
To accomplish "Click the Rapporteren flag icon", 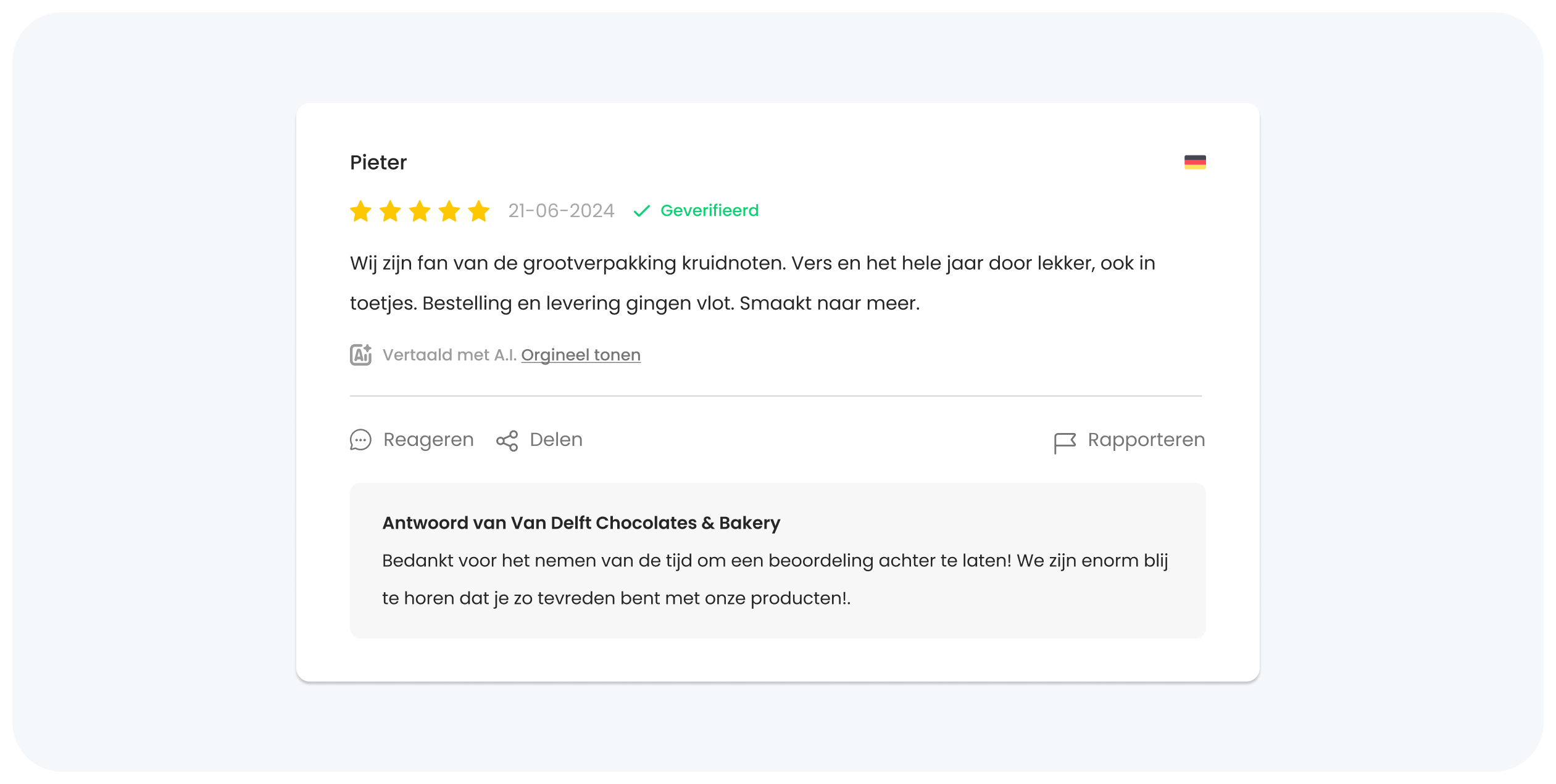I will 1065,442.
